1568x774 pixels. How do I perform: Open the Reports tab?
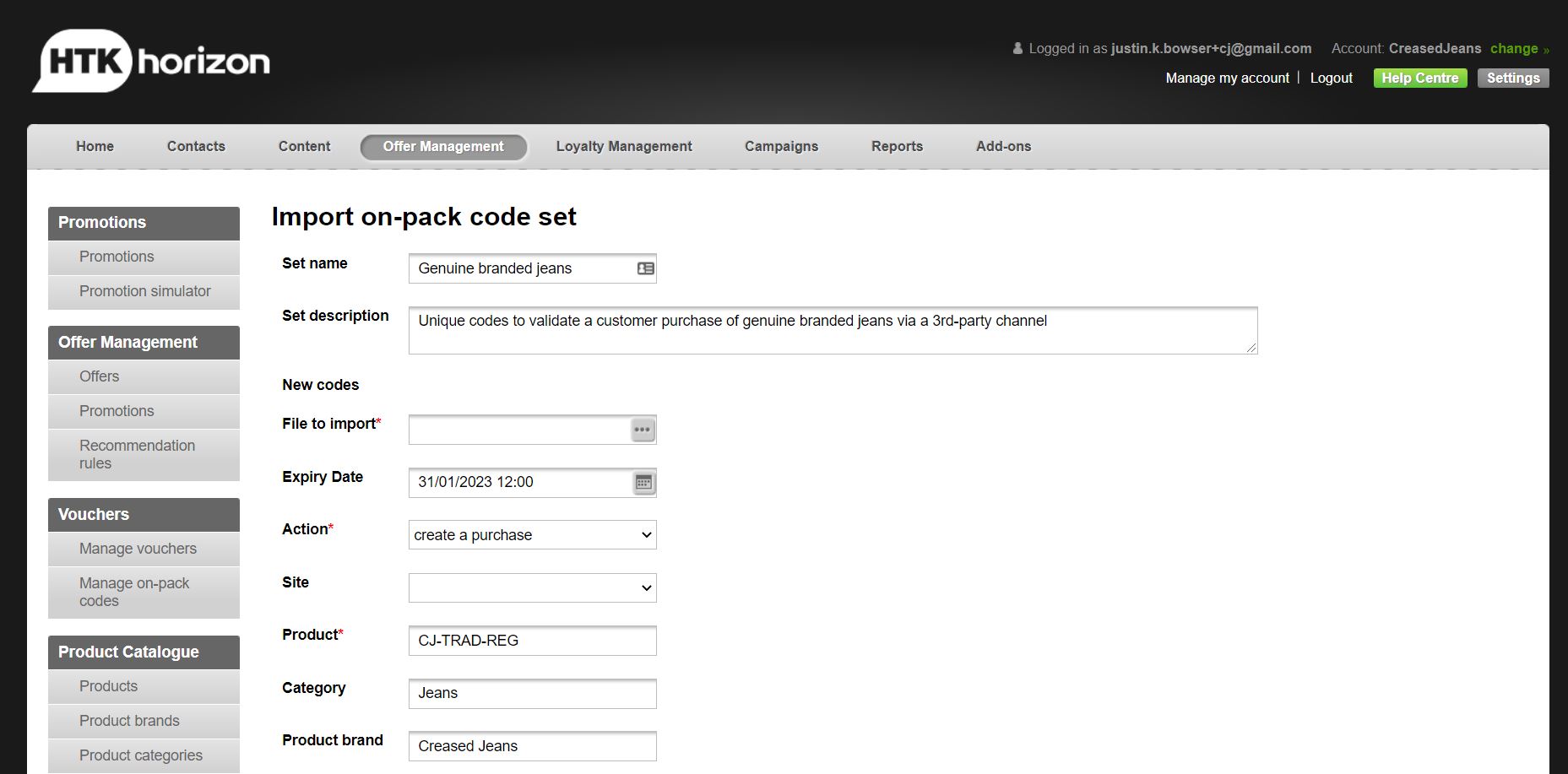coord(897,146)
